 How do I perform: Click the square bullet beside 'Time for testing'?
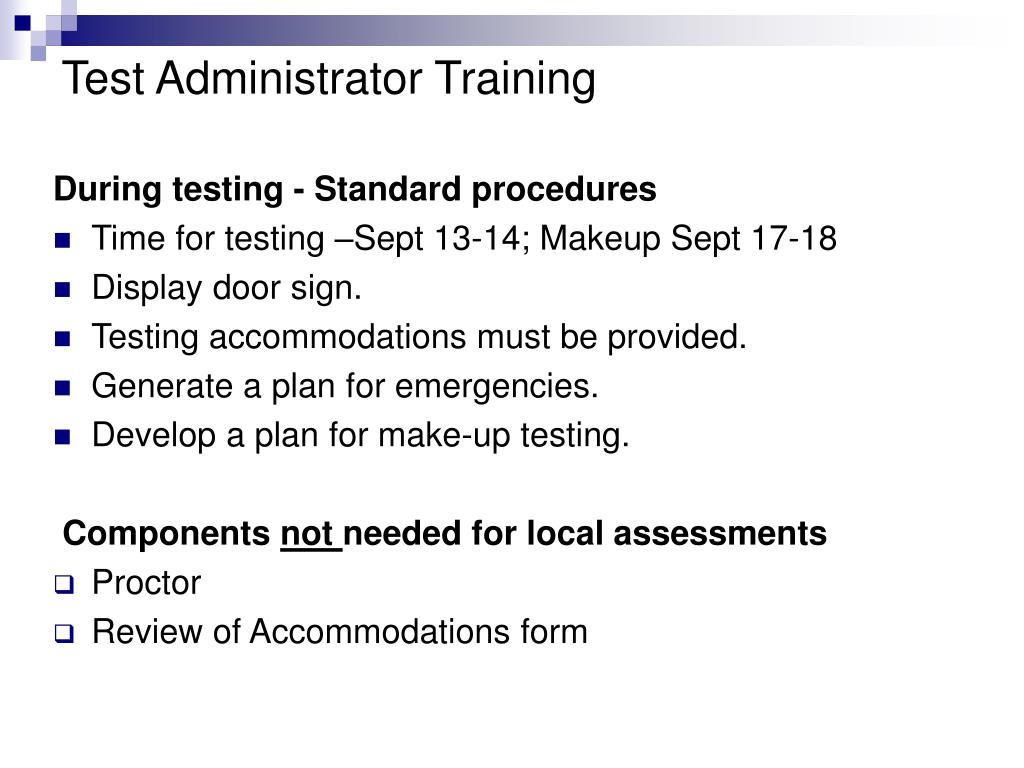coord(63,241)
